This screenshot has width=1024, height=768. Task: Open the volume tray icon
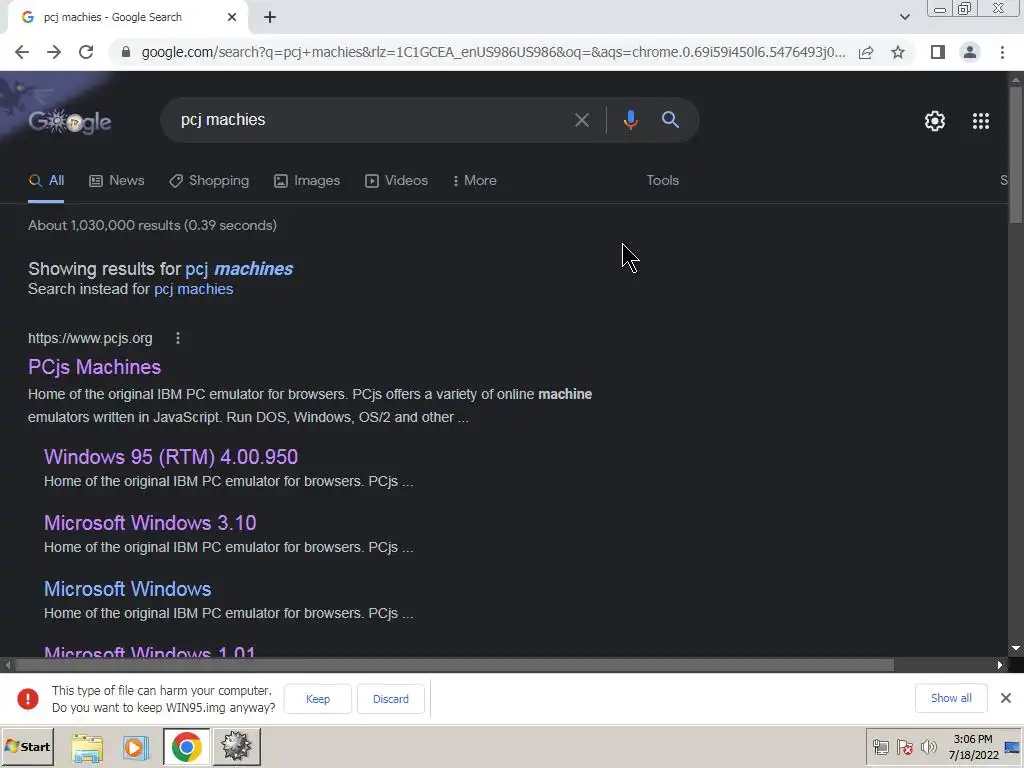(x=928, y=748)
